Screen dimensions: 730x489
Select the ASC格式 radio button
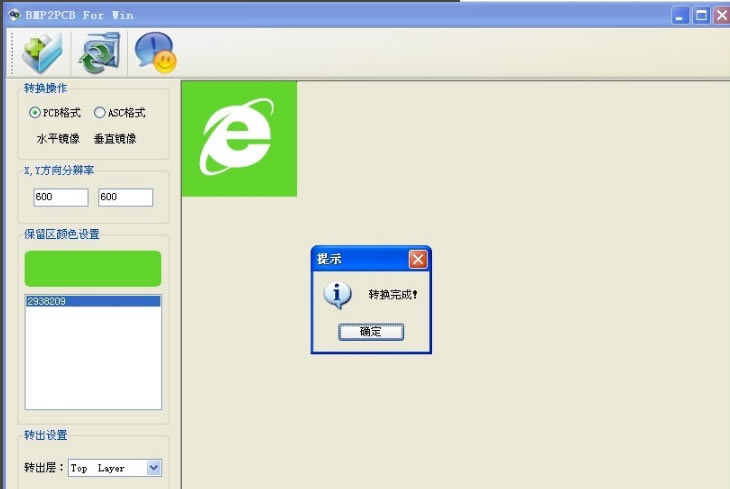(120, 113)
